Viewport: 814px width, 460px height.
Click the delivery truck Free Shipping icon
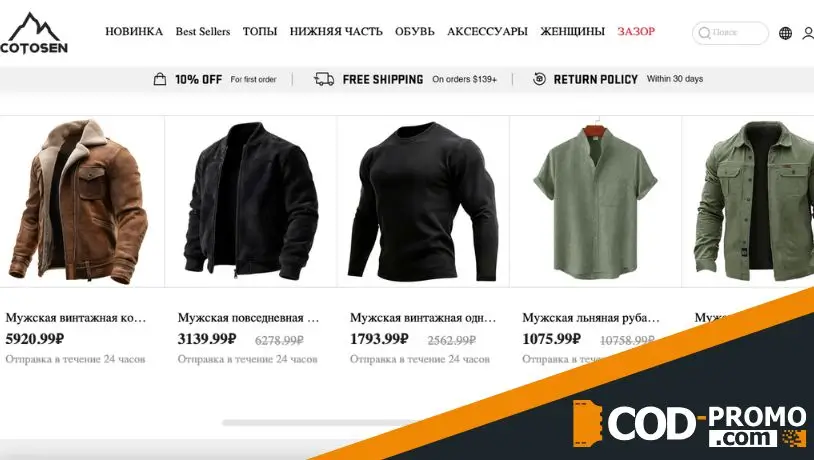pyautogui.click(x=324, y=79)
